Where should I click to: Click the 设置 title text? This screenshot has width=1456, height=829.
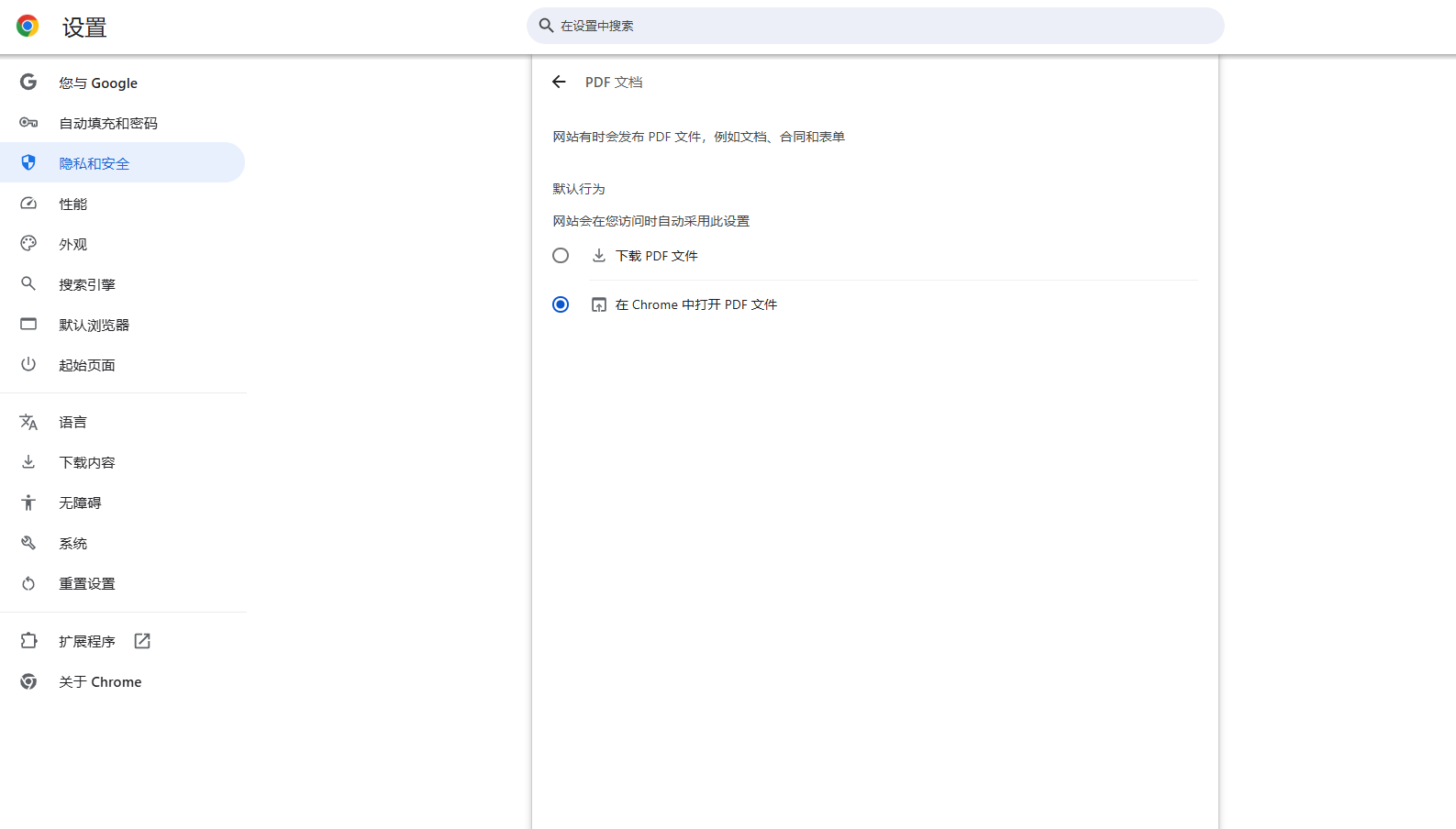coord(84,28)
